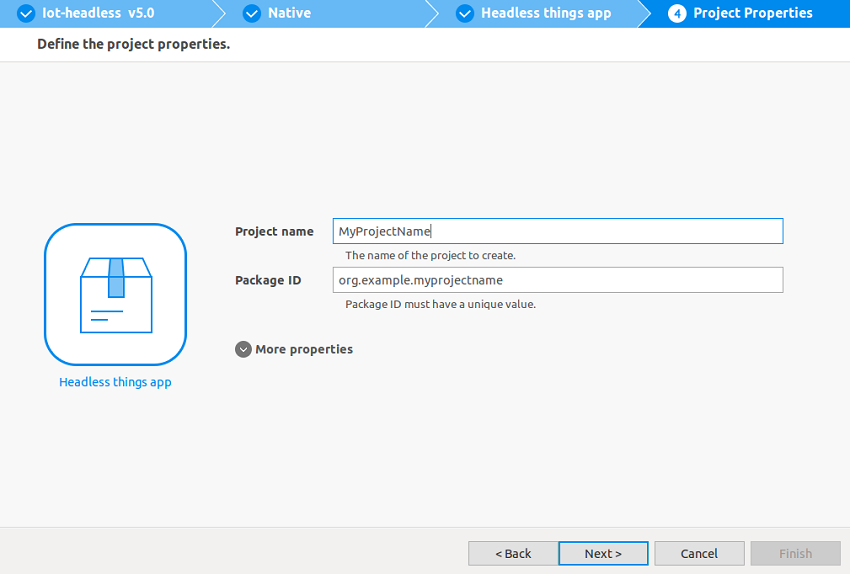Click into the Package ID field
The image size is (850, 574).
(558, 280)
